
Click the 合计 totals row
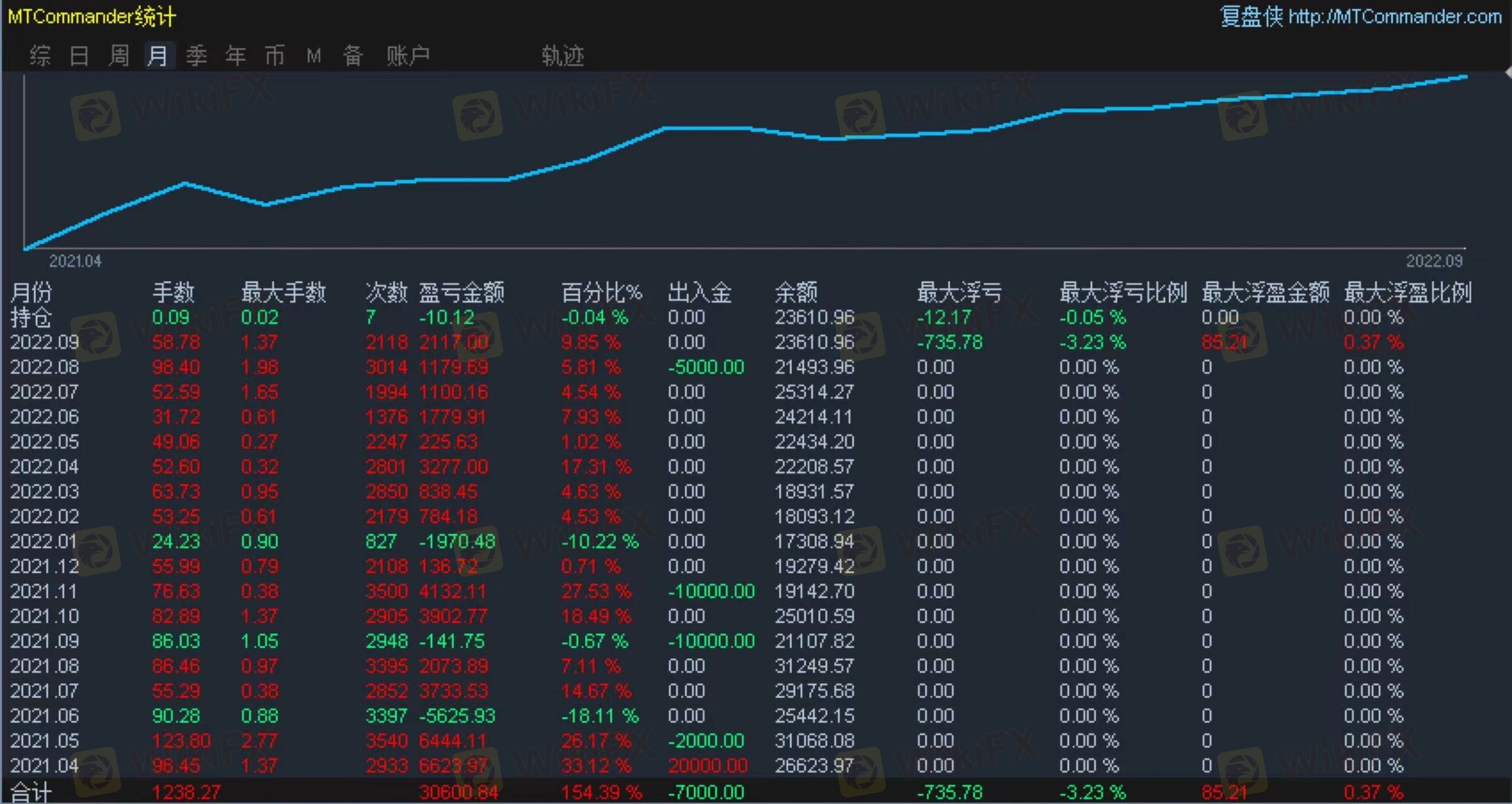31,792
